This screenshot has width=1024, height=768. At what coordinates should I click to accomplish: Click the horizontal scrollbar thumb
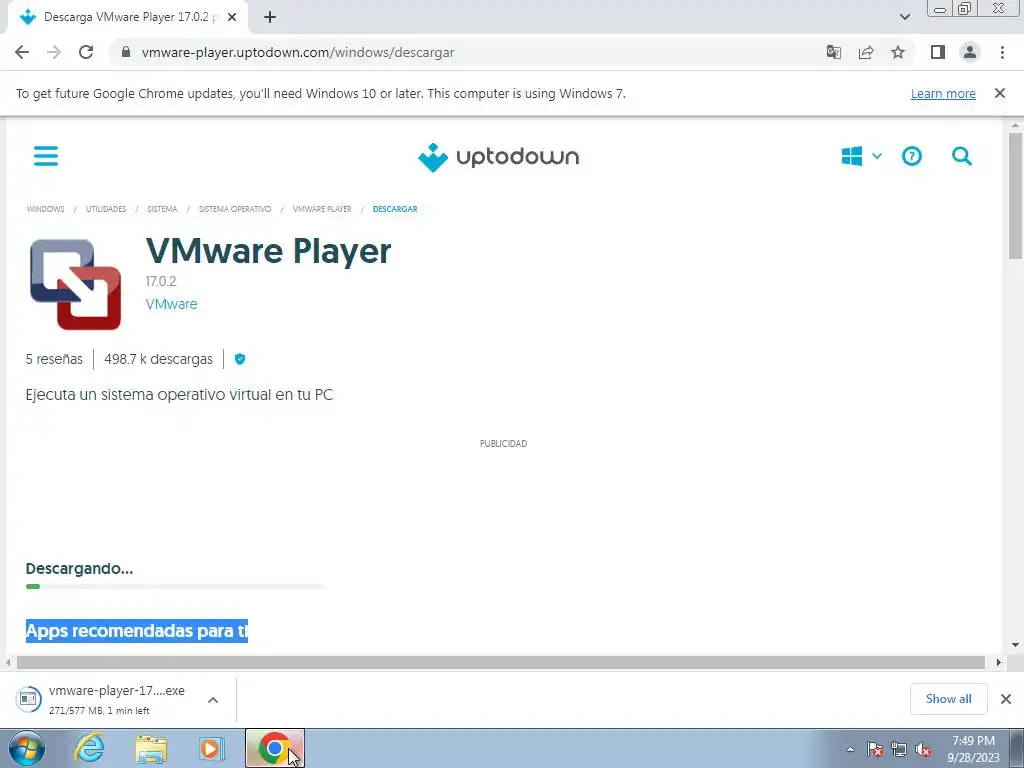(500, 662)
